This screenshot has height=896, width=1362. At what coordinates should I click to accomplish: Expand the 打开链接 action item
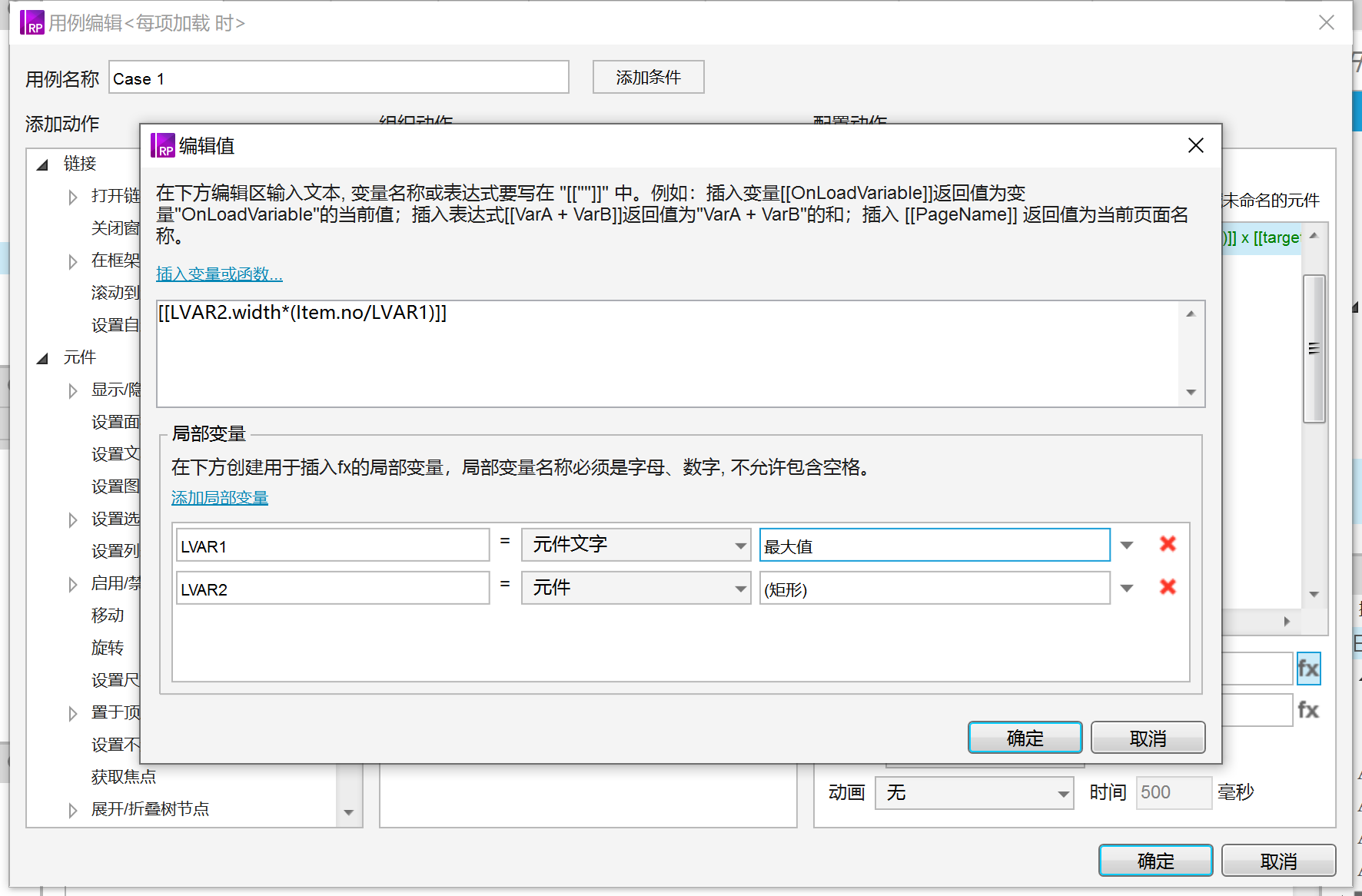(x=73, y=197)
